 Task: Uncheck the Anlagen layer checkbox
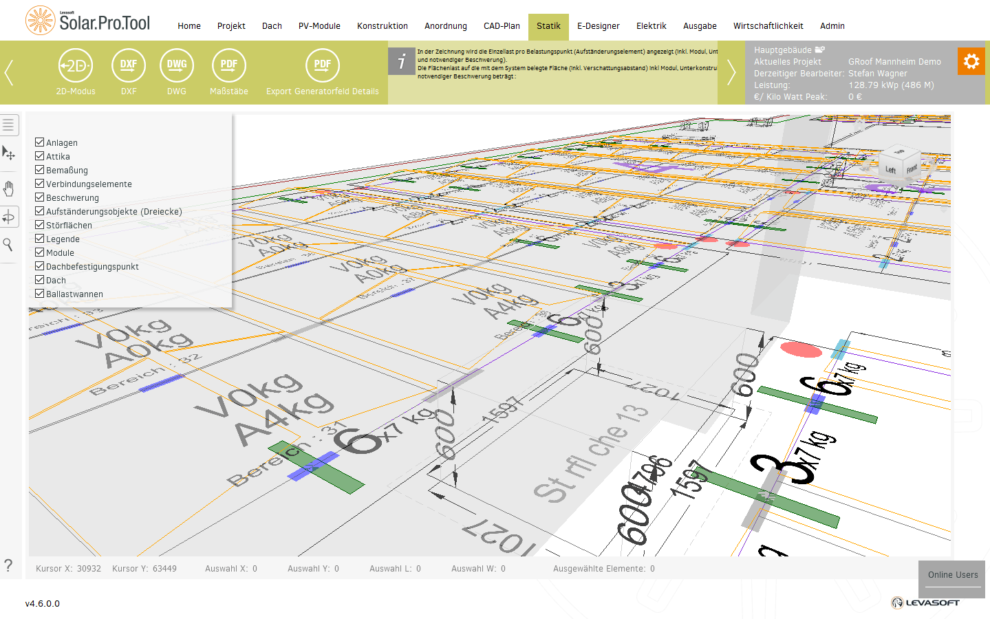pyautogui.click(x=40, y=143)
